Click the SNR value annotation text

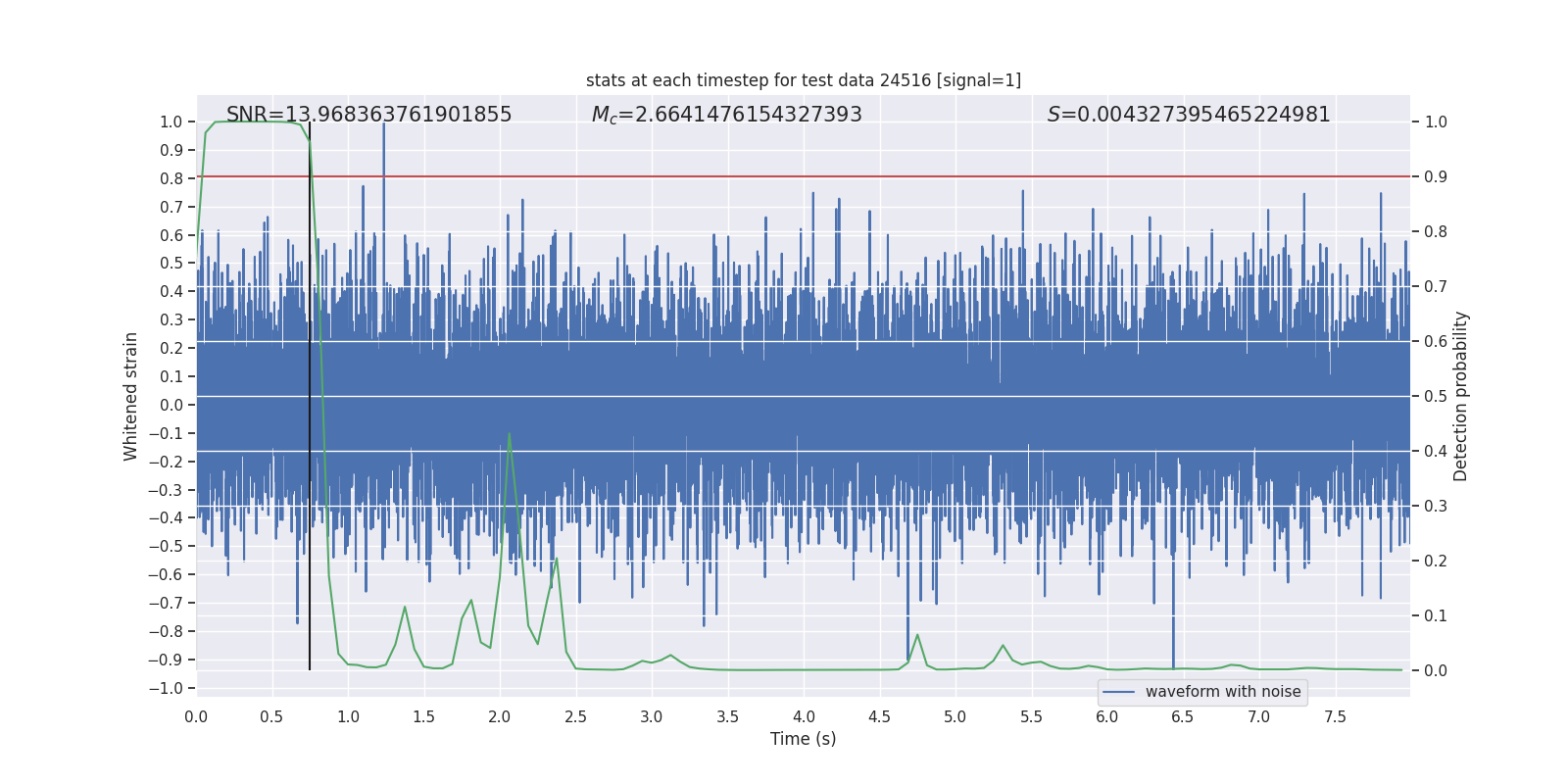coord(368,115)
